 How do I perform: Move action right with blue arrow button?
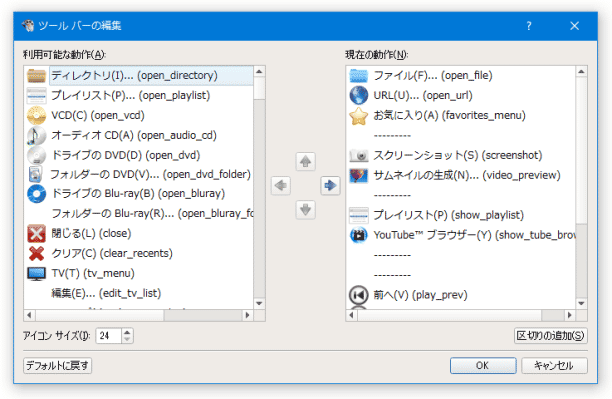point(330,185)
